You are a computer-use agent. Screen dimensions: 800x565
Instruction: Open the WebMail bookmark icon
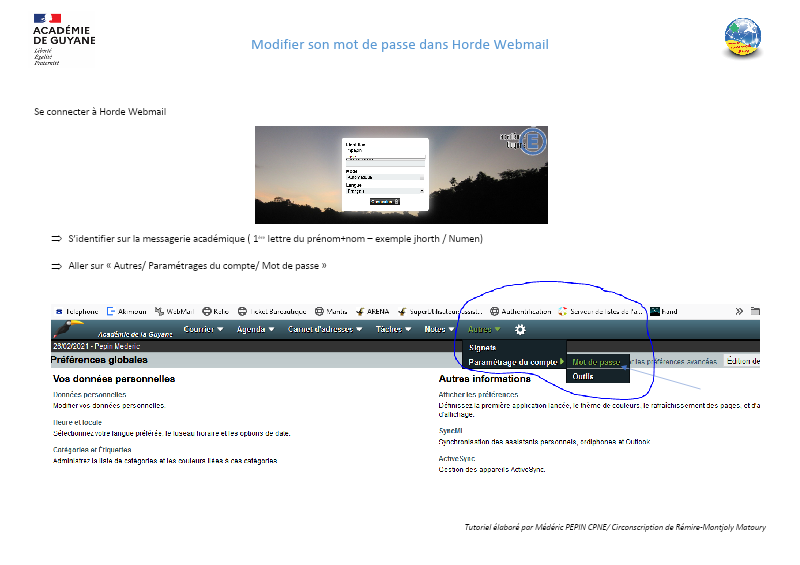click(x=158, y=311)
